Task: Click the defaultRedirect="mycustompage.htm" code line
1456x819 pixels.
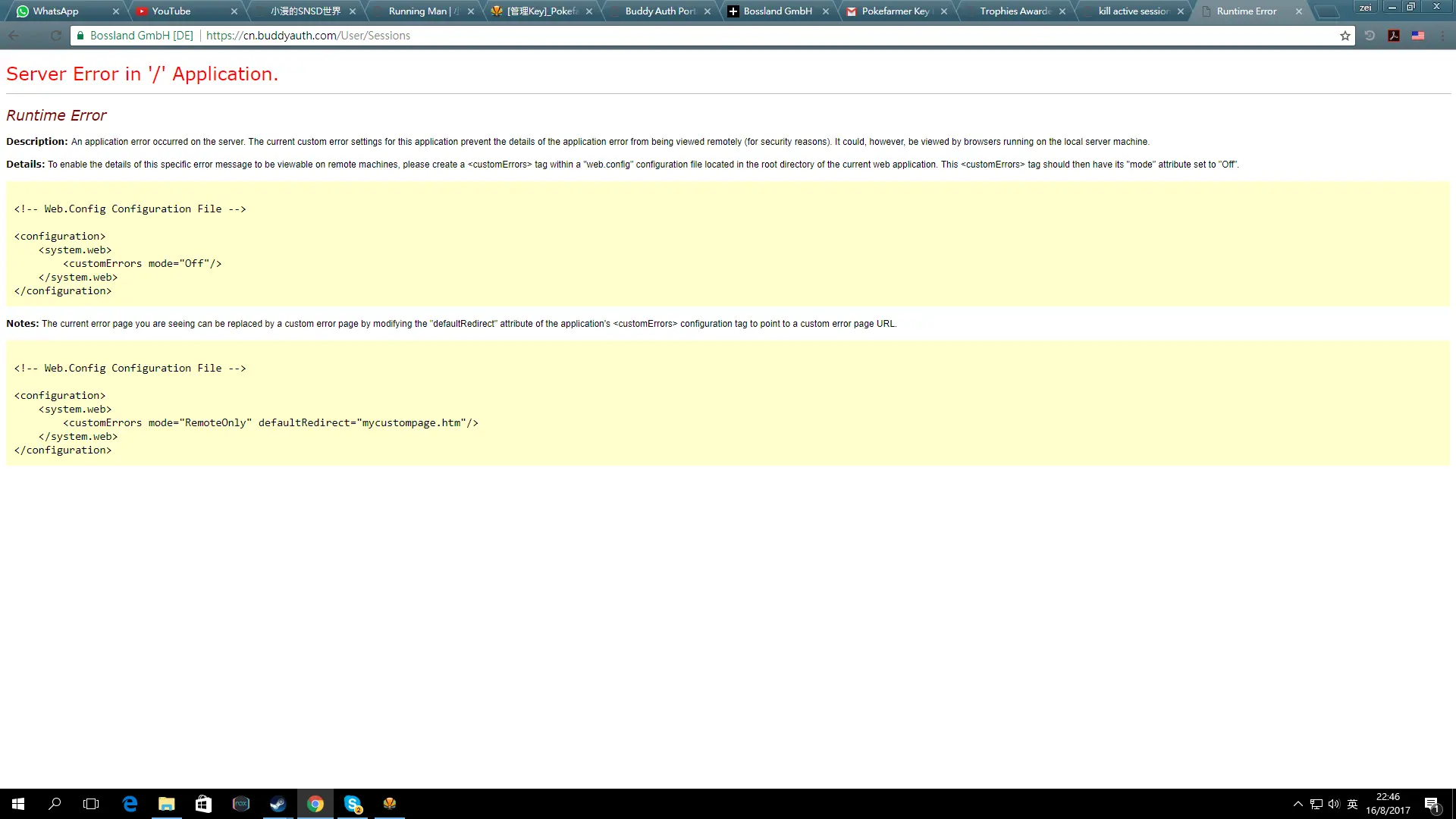Action: tap(271, 423)
